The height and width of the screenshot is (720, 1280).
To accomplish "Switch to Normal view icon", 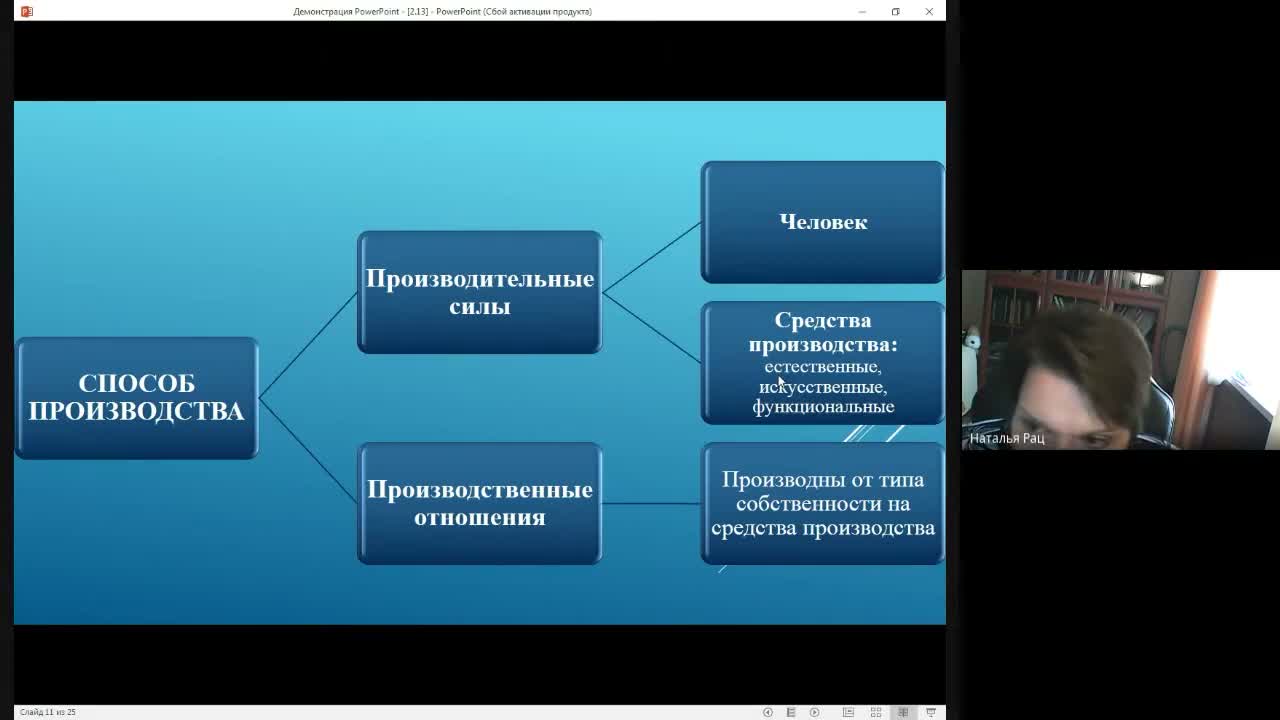I will (x=848, y=712).
